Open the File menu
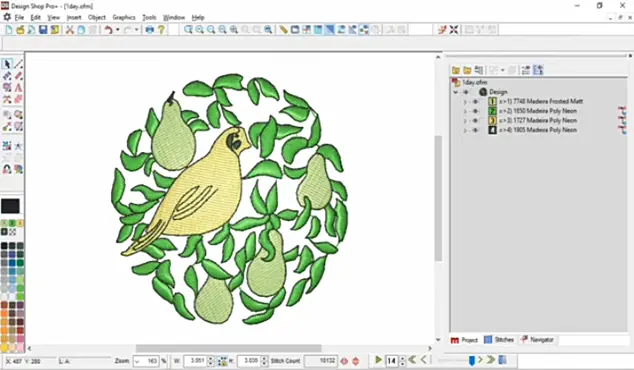This screenshot has width=634, height=370. click(19, 17)
